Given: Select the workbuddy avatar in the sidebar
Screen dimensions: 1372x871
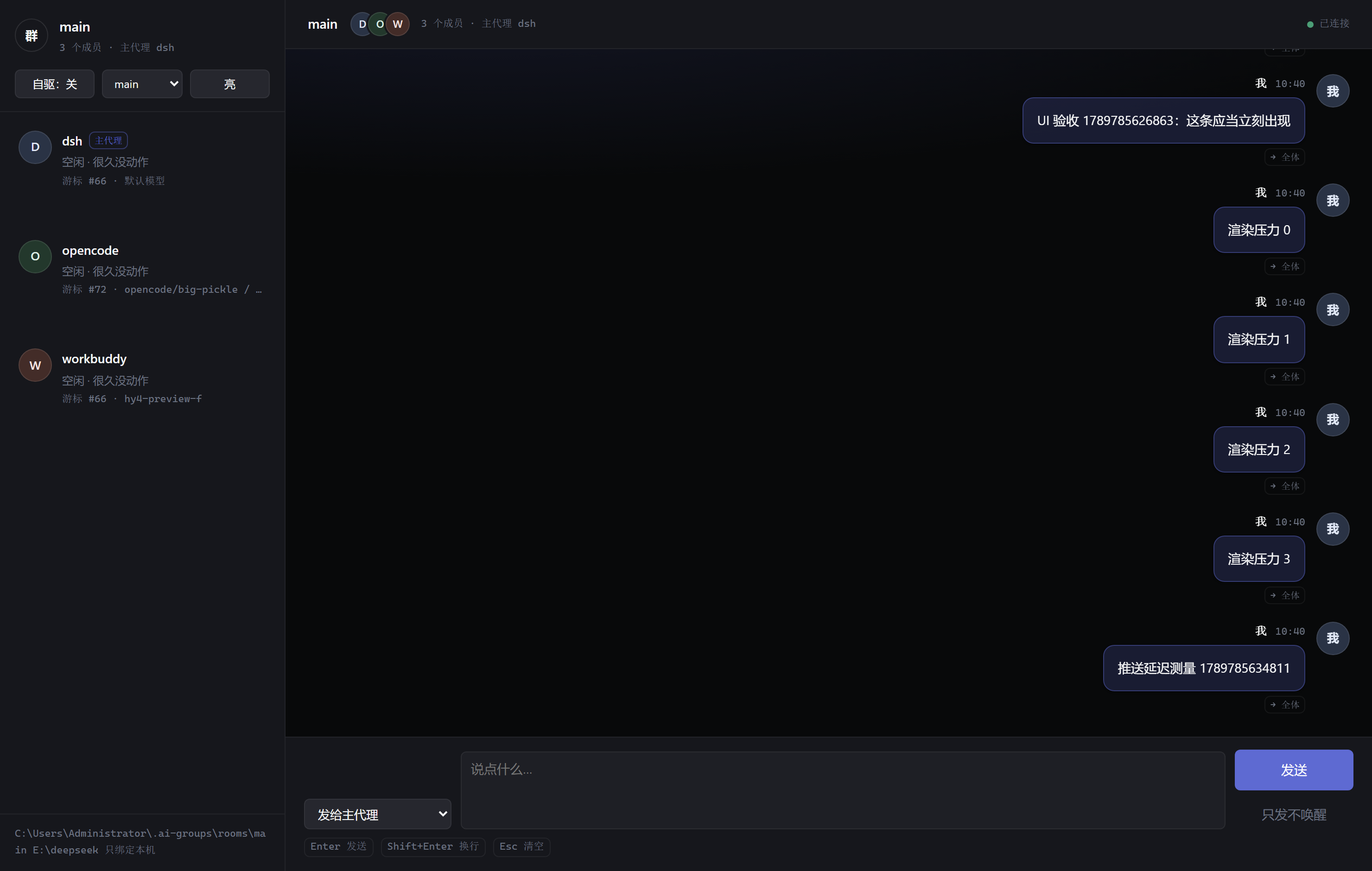Looking at the screenshot, I should pos(35,365).
